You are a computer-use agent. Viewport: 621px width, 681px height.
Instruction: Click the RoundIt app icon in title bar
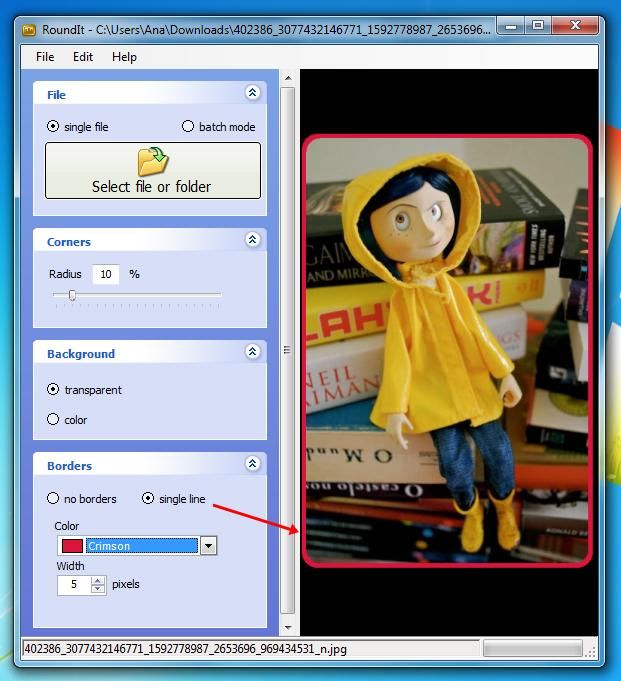pyautogui.click(x=29, y=30)
